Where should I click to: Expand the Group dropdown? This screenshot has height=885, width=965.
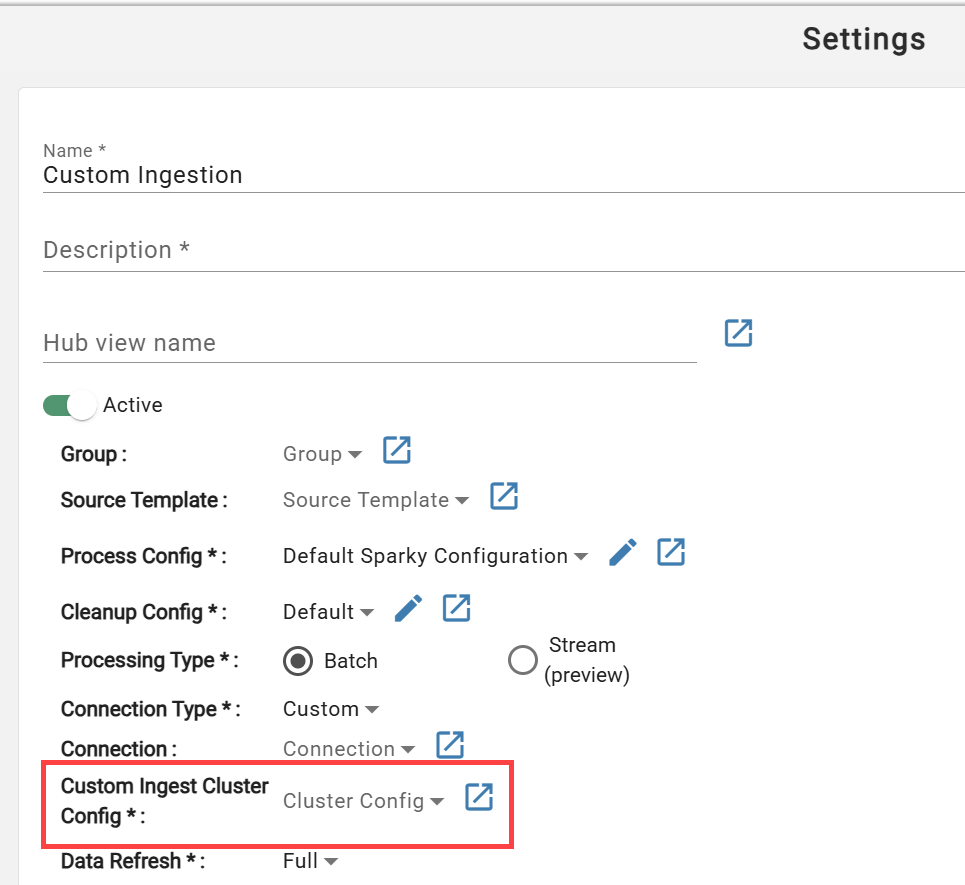(322, 454)
